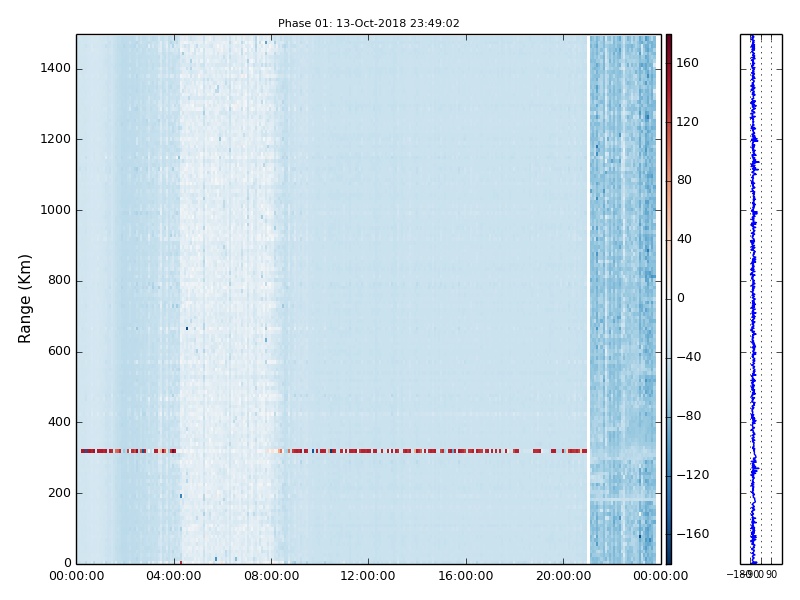
Task: Click the colorbar label 80
Action: click(x=684, y=180)
